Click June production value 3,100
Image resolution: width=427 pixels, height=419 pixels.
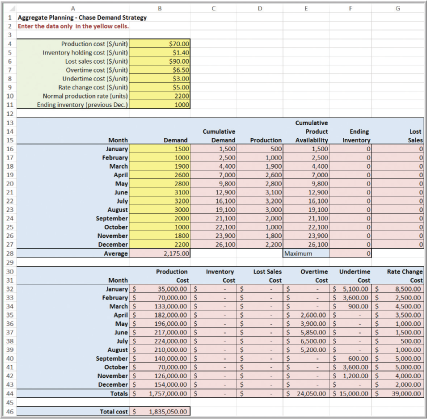(x=260, y=192)
